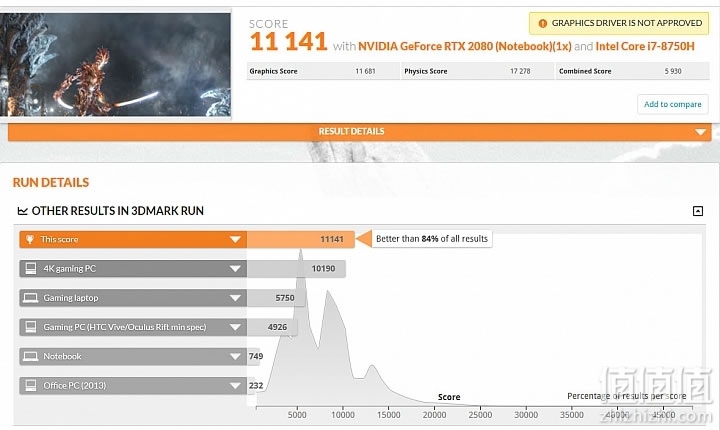
Task: Open NVIDIA GeForce RTX 2080 (Notebook) link
Action: pos(464,46)
